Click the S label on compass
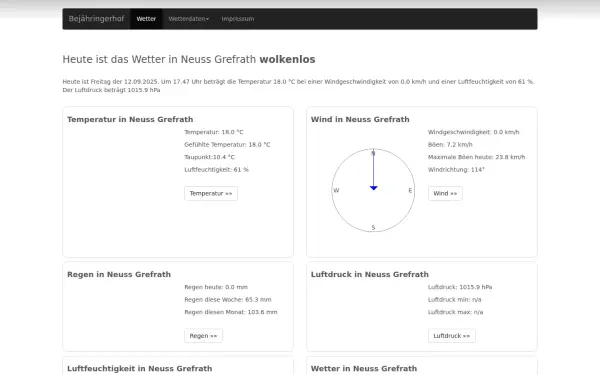This screenshot has width=600, height=375. pyautogui.click(x=373, y=228)
